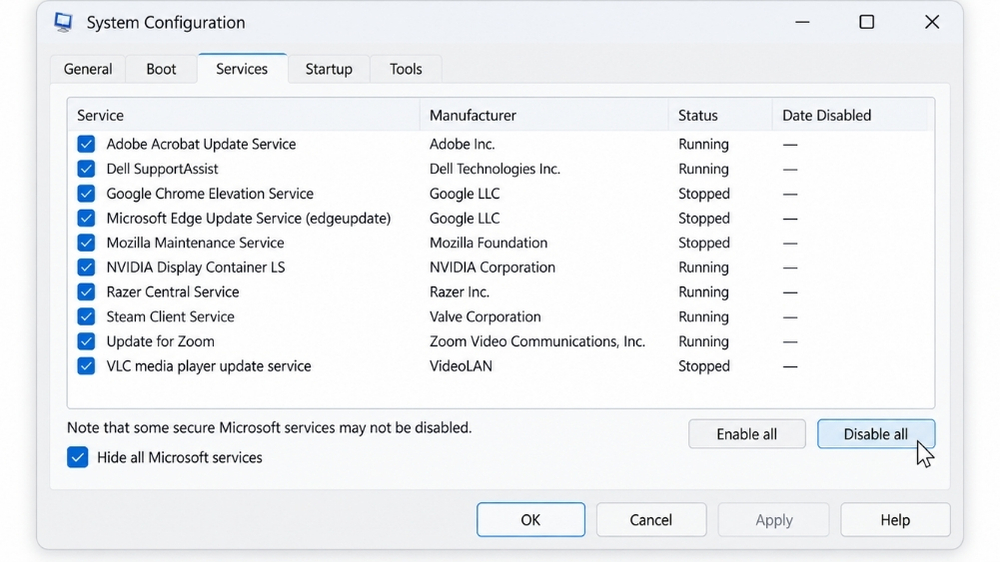Click 'NVIDIA Corporation' manufacturer cell
1000x562 pixels.
click(492, 267)
